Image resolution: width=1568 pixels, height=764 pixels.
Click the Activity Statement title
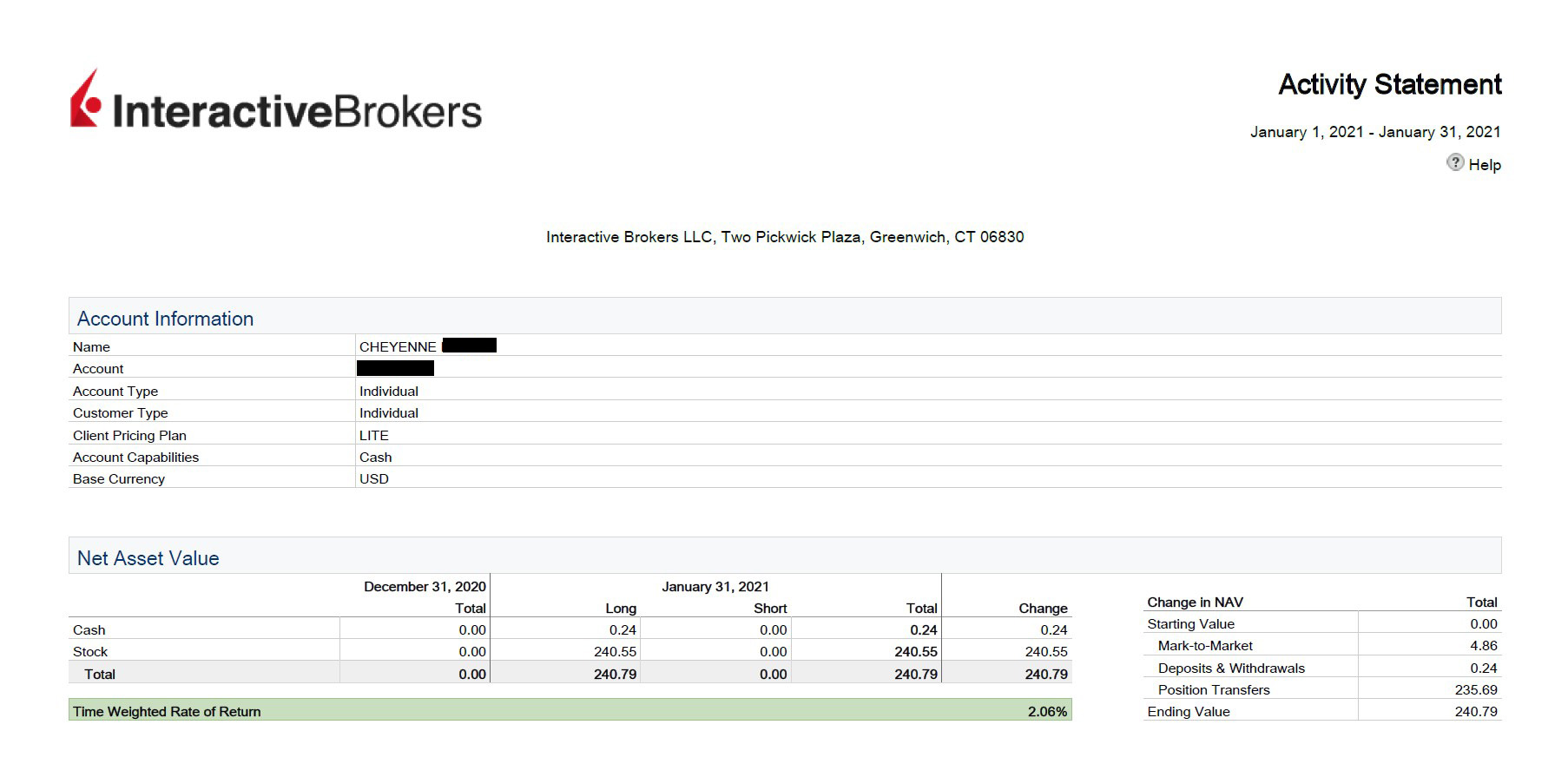click(1389, 85)
